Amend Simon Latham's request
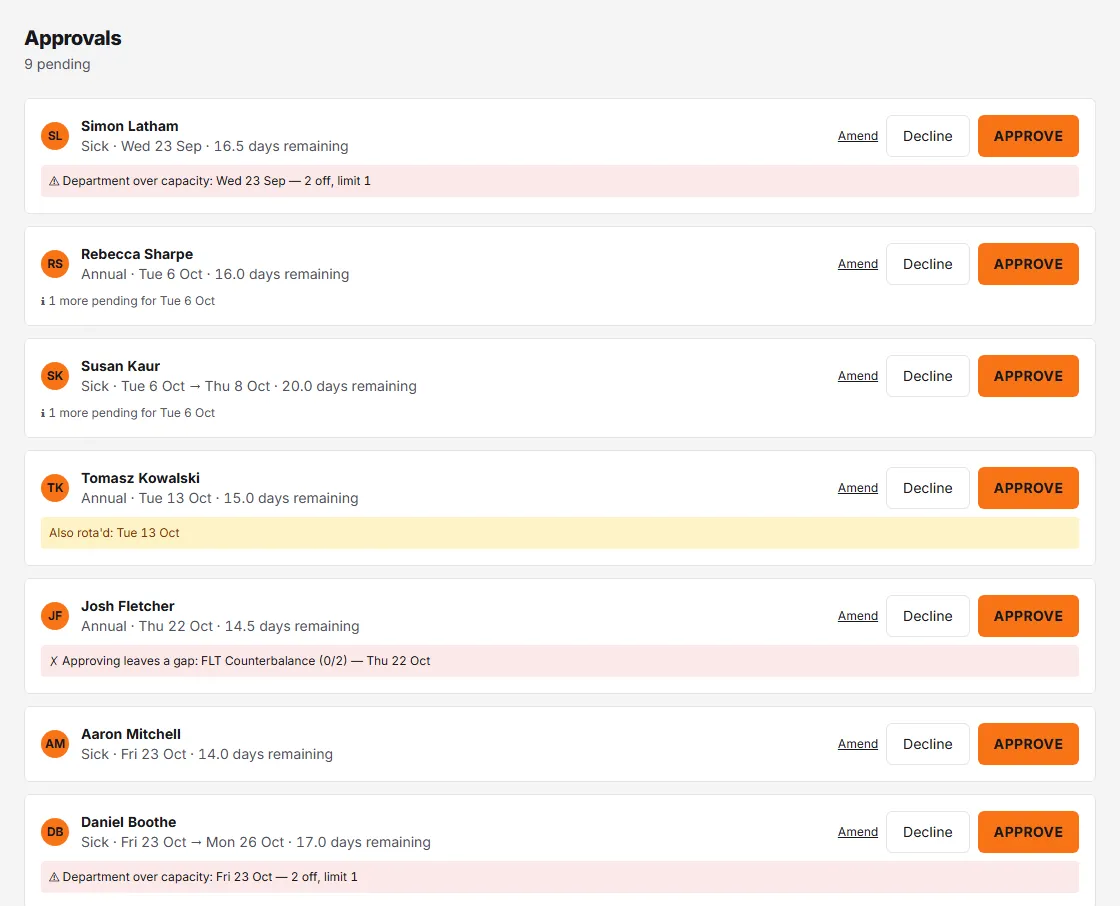Viewport: 1120px width, 906px height. point(858,136)
